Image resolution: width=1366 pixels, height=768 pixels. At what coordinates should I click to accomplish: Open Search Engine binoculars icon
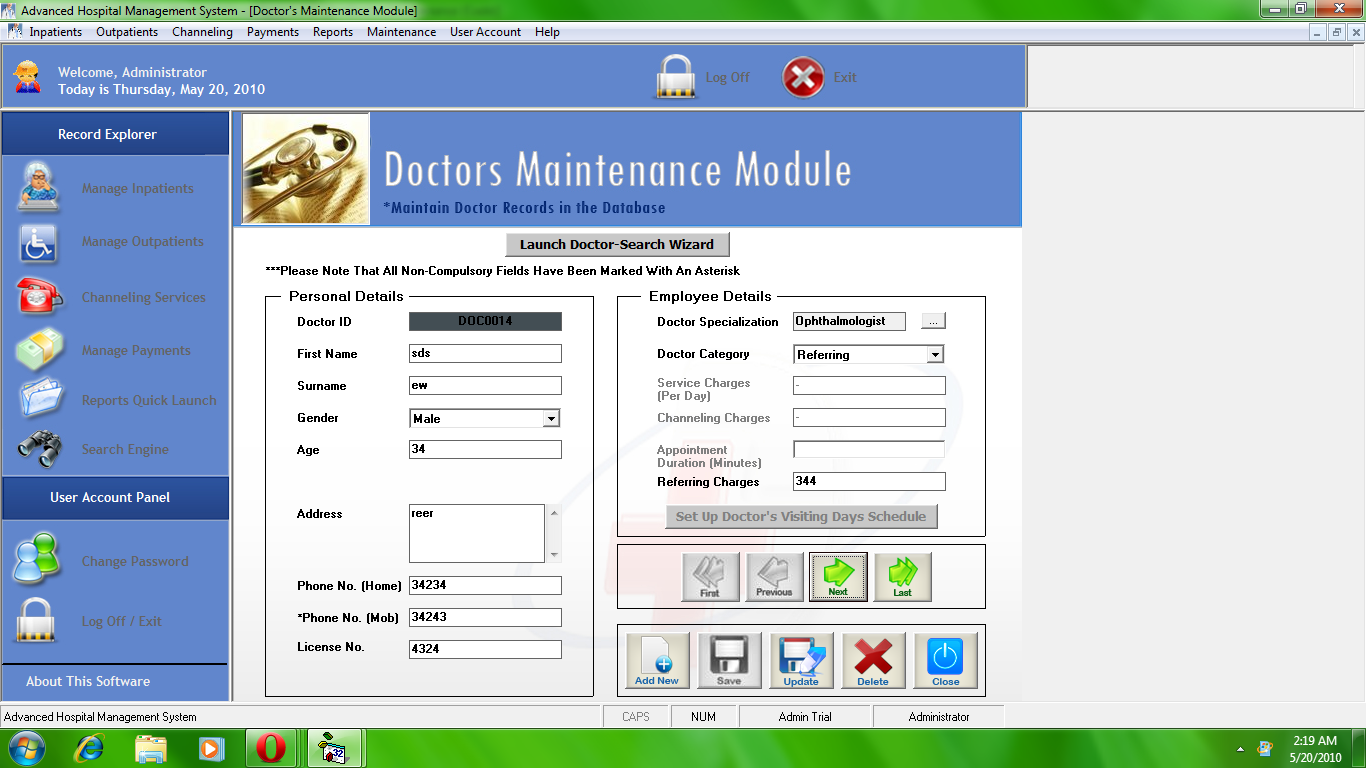click(40, 450)
